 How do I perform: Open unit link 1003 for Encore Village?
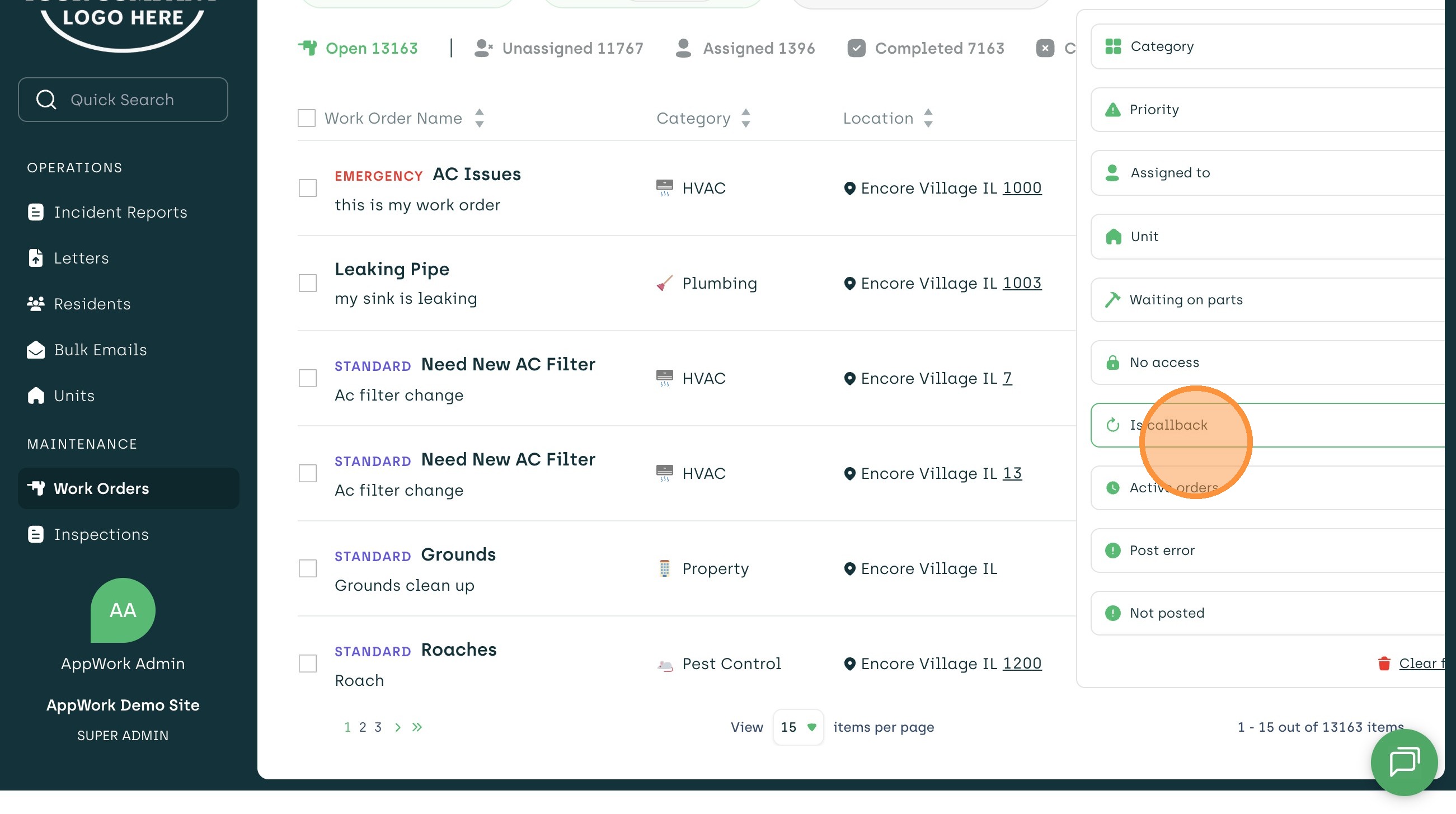1021,283
